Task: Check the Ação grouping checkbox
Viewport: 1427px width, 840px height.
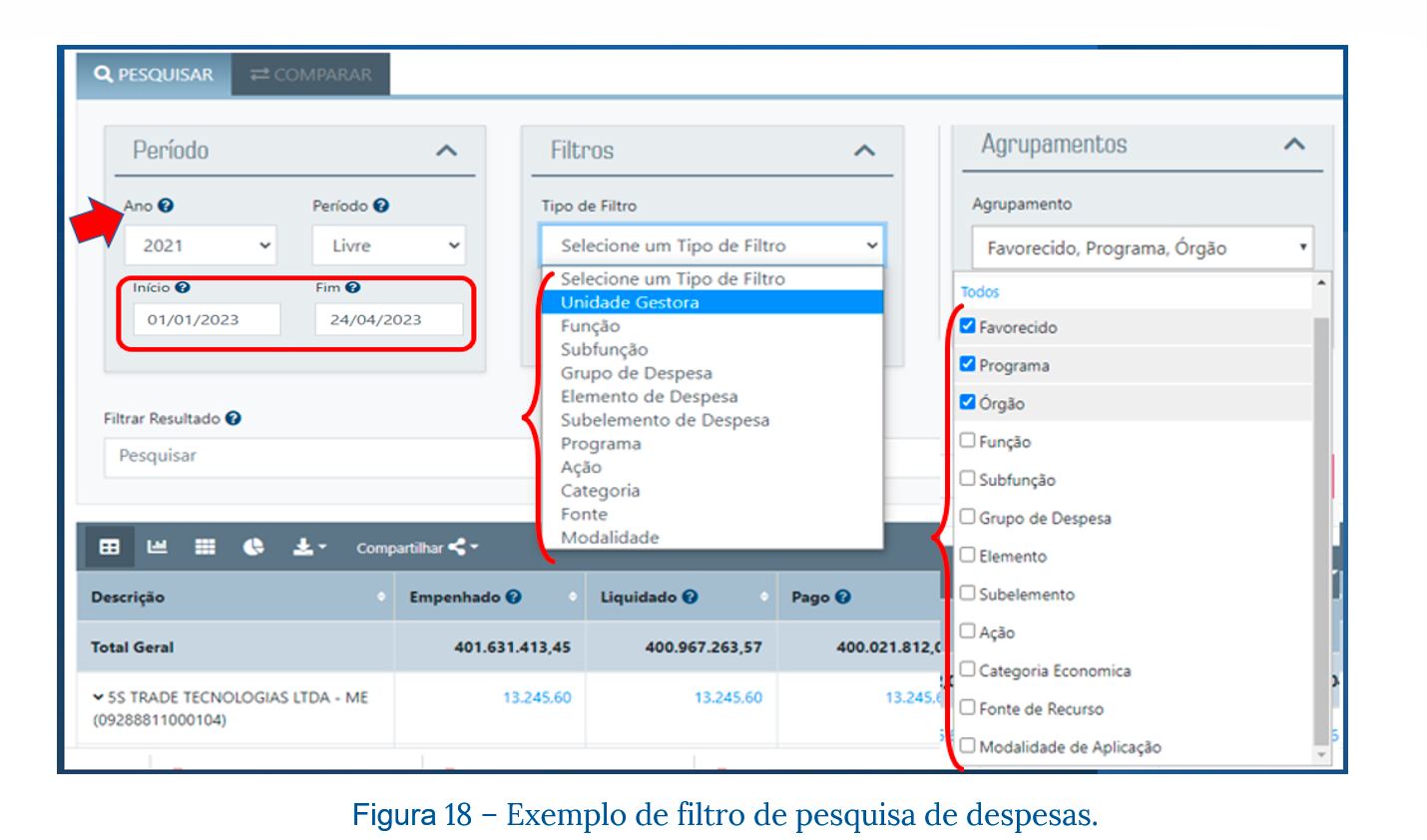Action: pyautogui.click(x=967, y=630)
